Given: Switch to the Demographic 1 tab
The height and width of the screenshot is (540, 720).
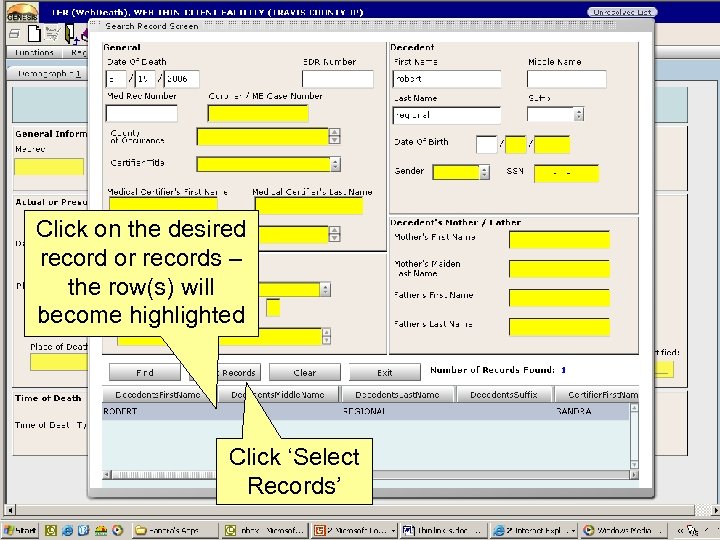Looking at the screenshot, I should coord(48,73).
